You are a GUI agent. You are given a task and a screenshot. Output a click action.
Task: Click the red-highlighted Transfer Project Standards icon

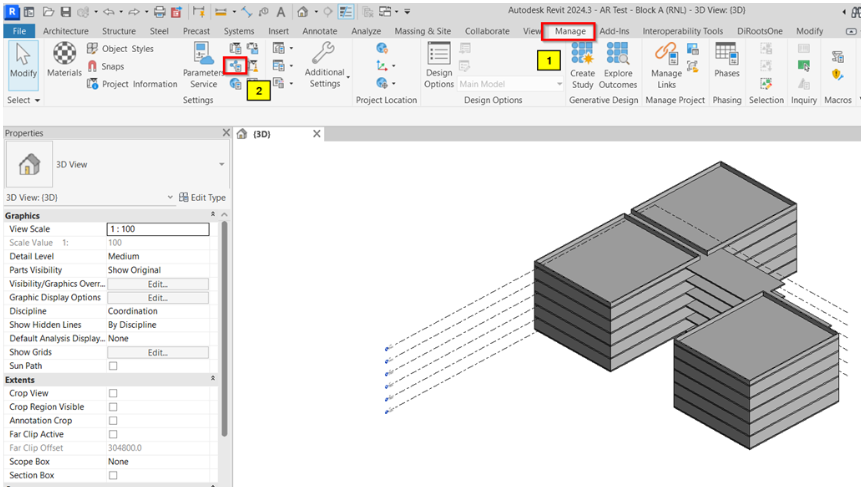236,66
